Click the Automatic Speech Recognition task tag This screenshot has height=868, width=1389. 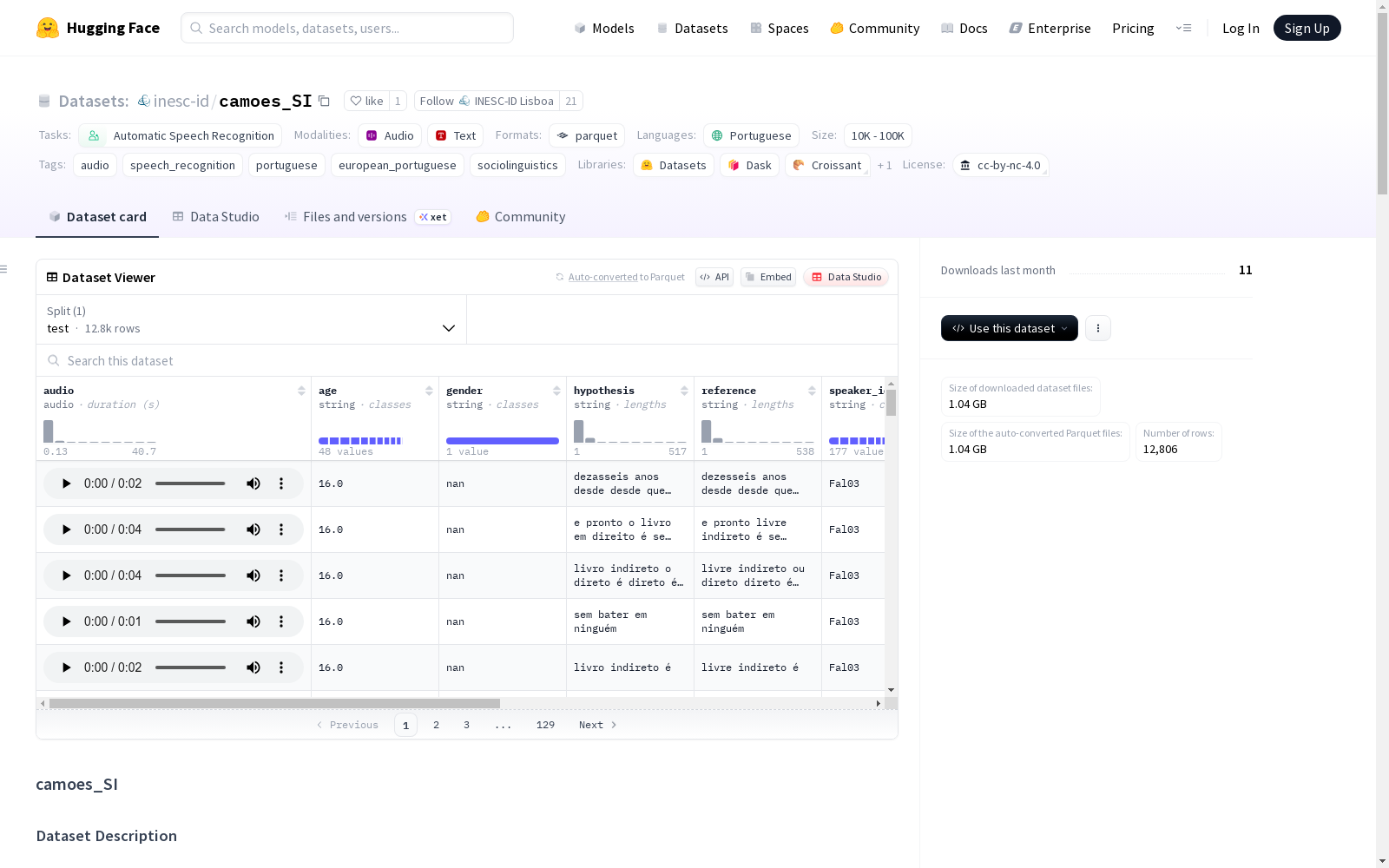(181, 135)
